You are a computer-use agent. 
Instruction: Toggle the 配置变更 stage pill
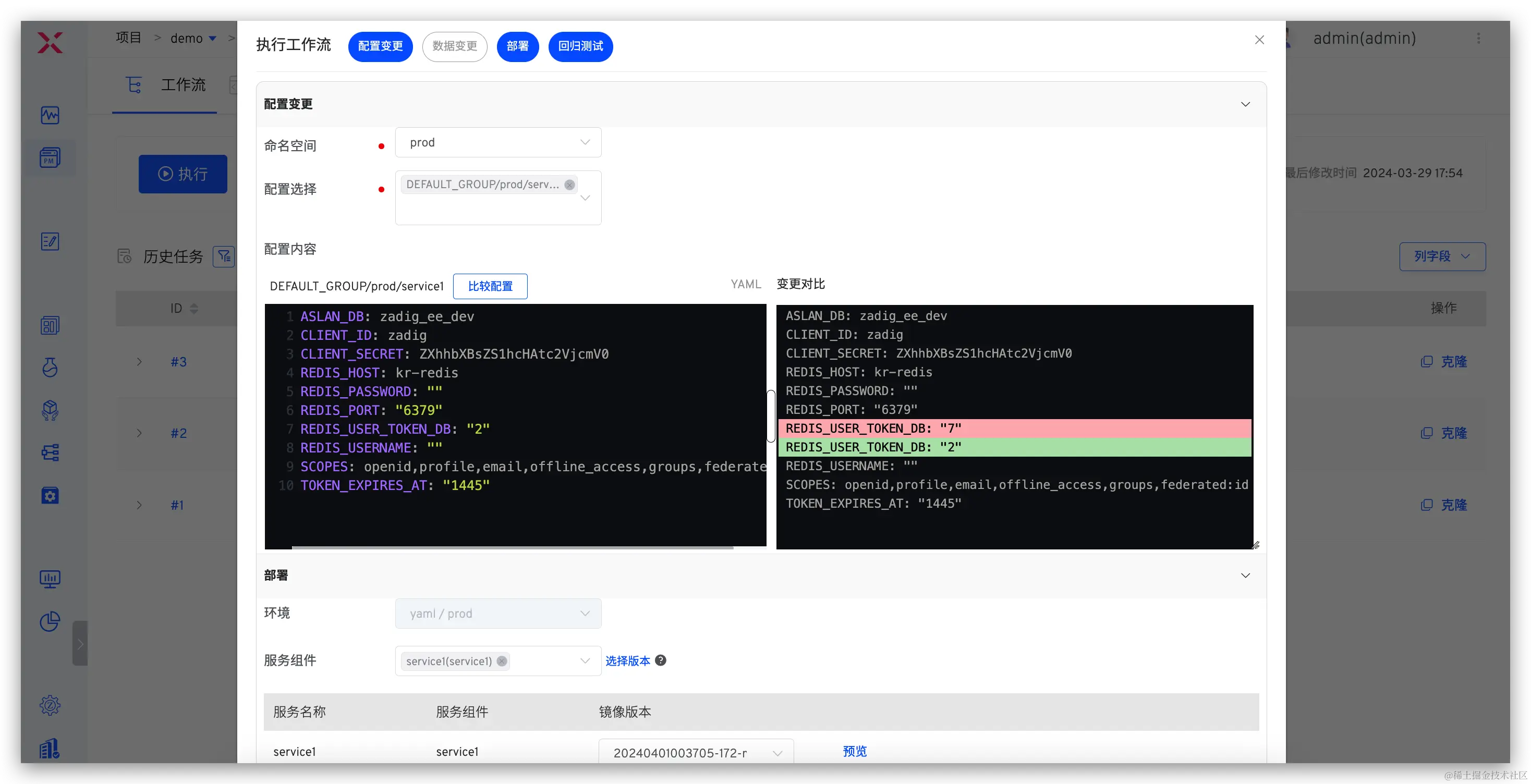coord(380,46)
